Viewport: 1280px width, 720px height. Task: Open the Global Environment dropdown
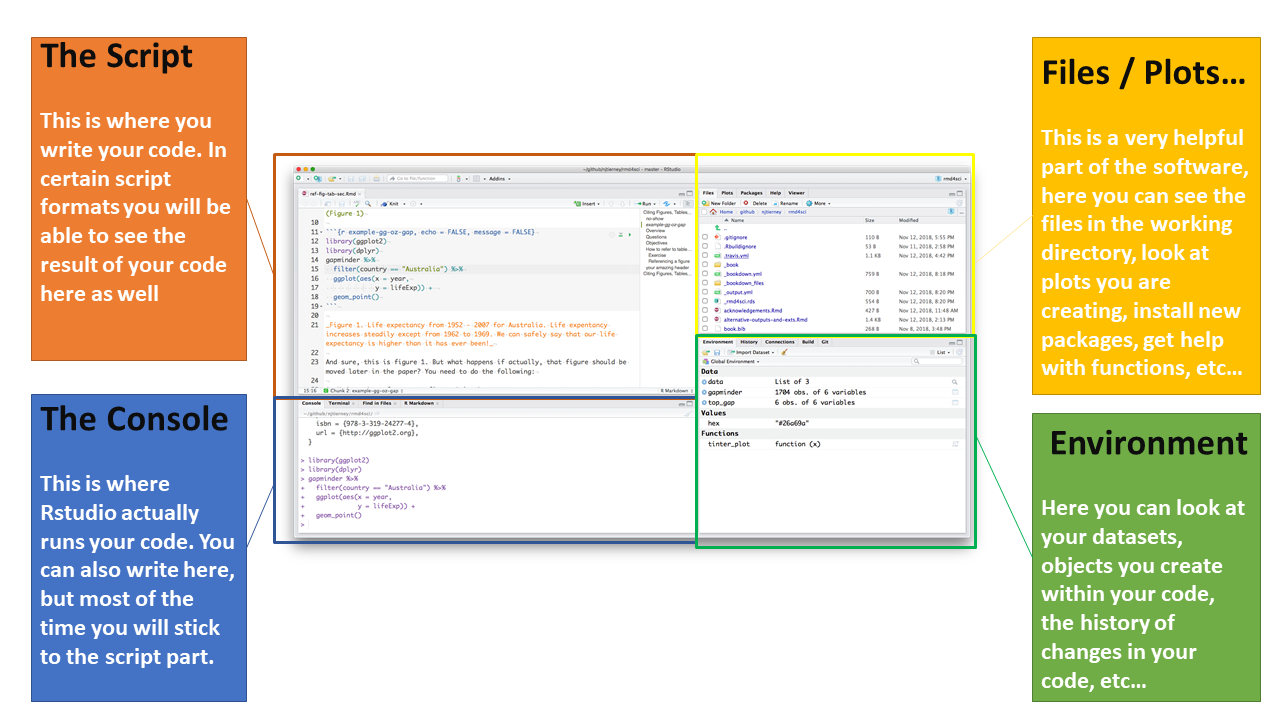[x=731, y=362]
